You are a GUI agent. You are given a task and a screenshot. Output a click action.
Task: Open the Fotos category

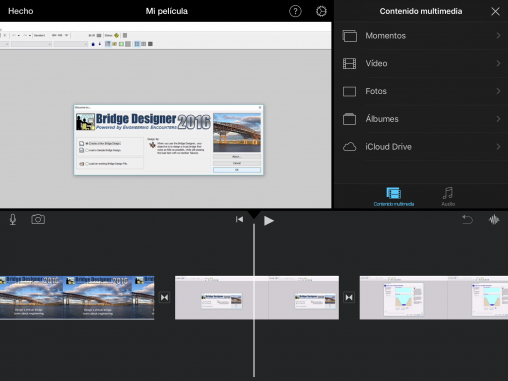pyautogui.click(x=421, y=91)
